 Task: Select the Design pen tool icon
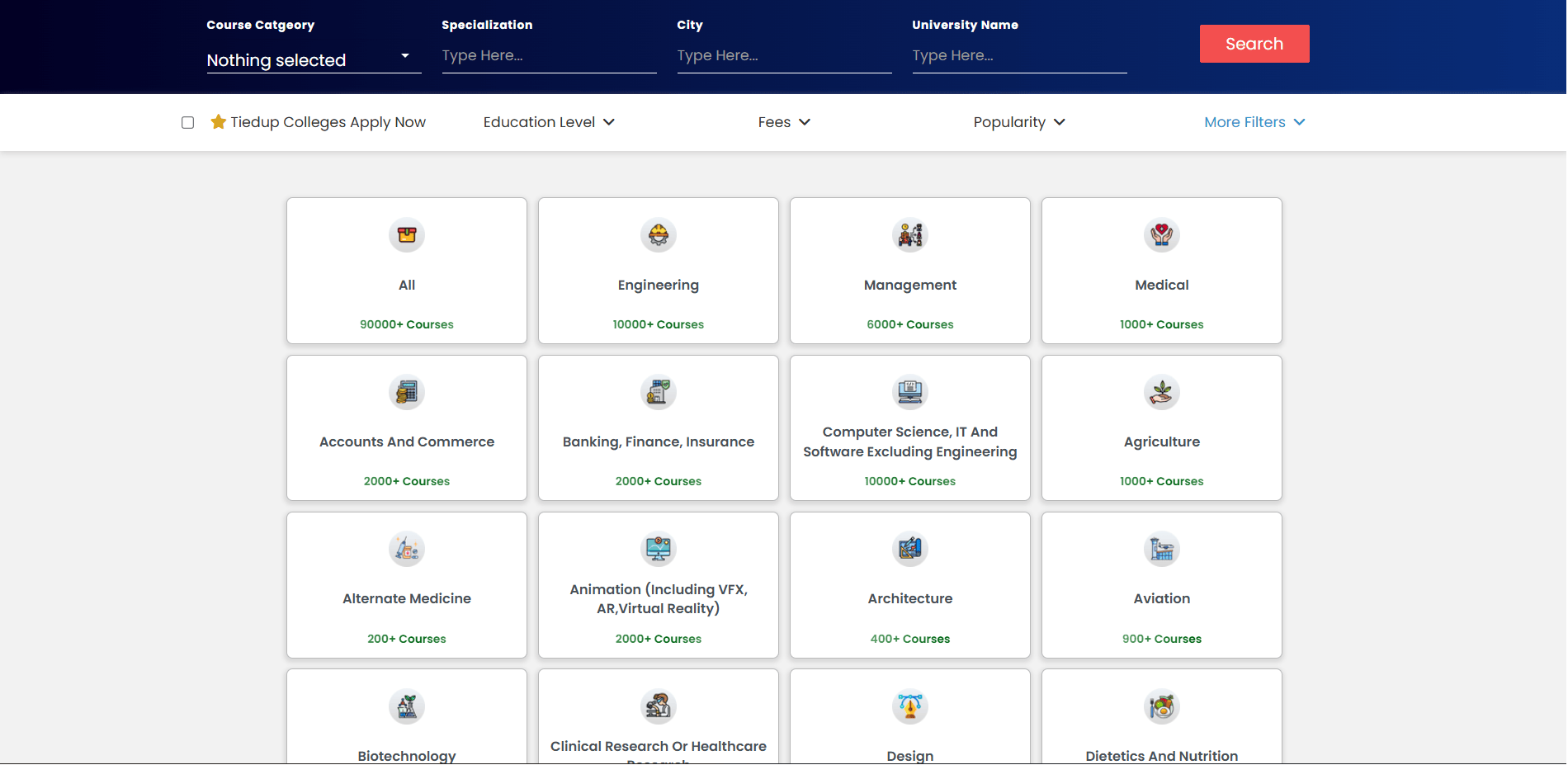point(909,706)
